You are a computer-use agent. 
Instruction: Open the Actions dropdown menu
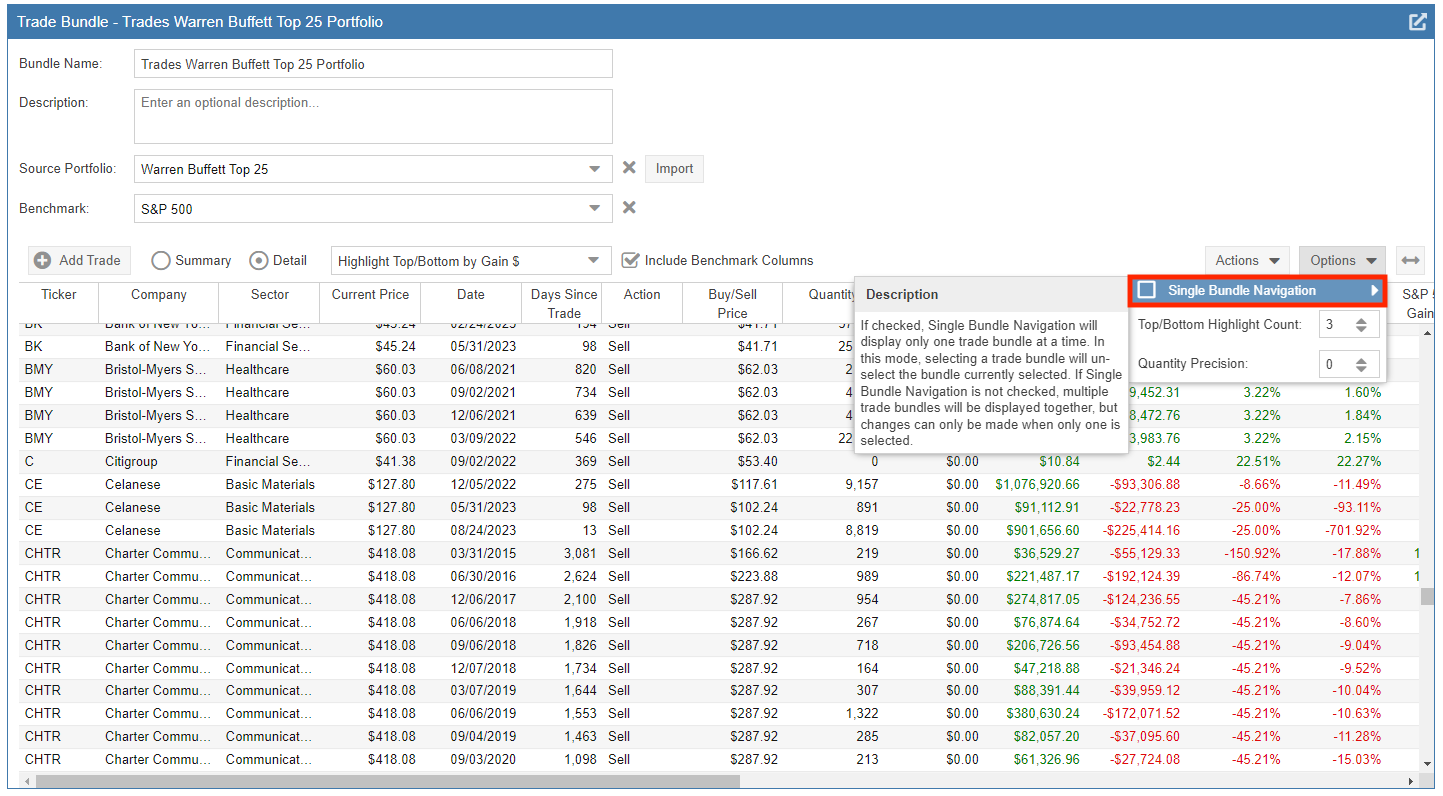[x=1247, y=260]
